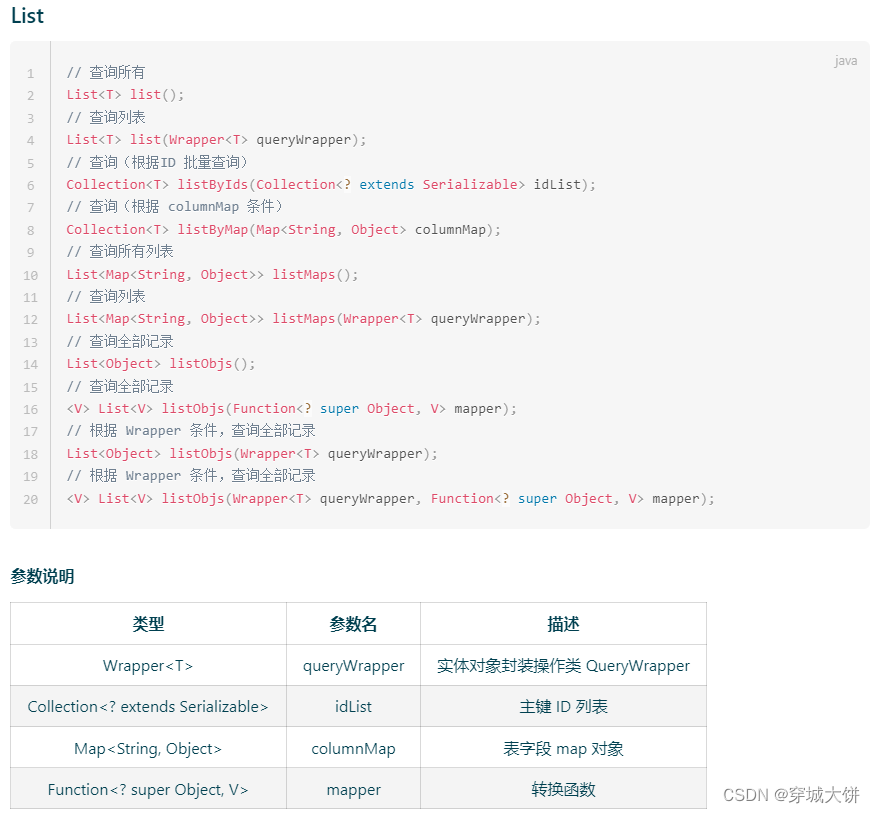
Task: Click the '类型' table header
Action: tap(148, 624)
